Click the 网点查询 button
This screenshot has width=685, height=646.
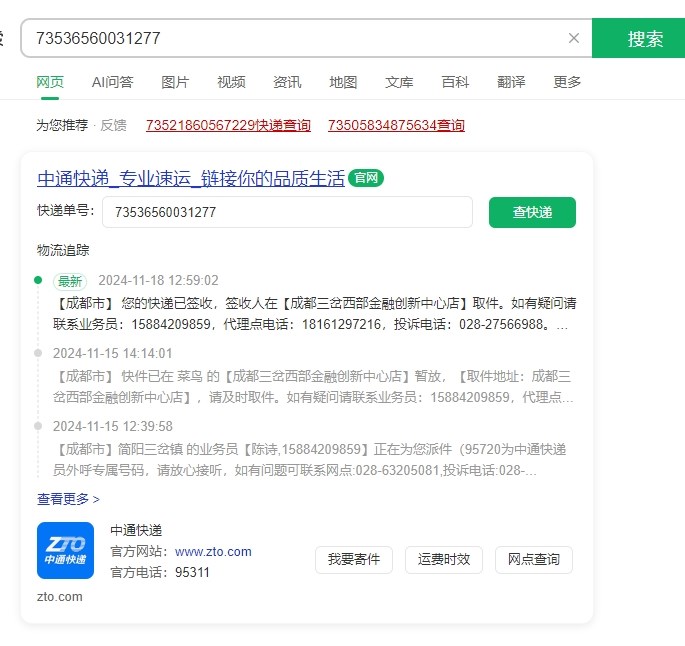pyautogui.click(x=533, y=560)
